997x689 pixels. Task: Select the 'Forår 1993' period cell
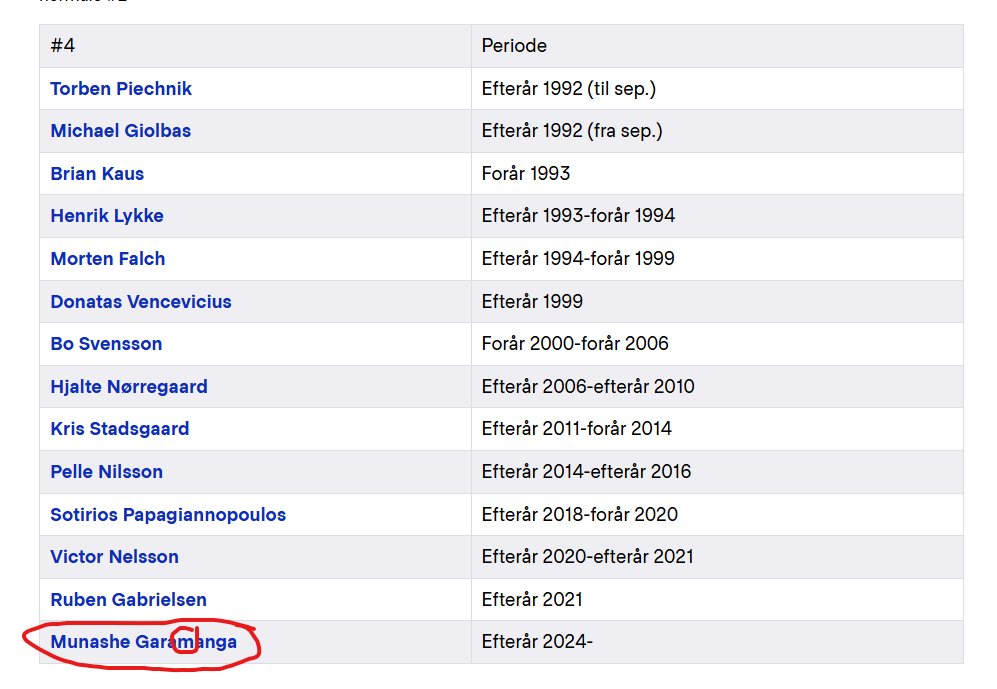tap(717, 174)
